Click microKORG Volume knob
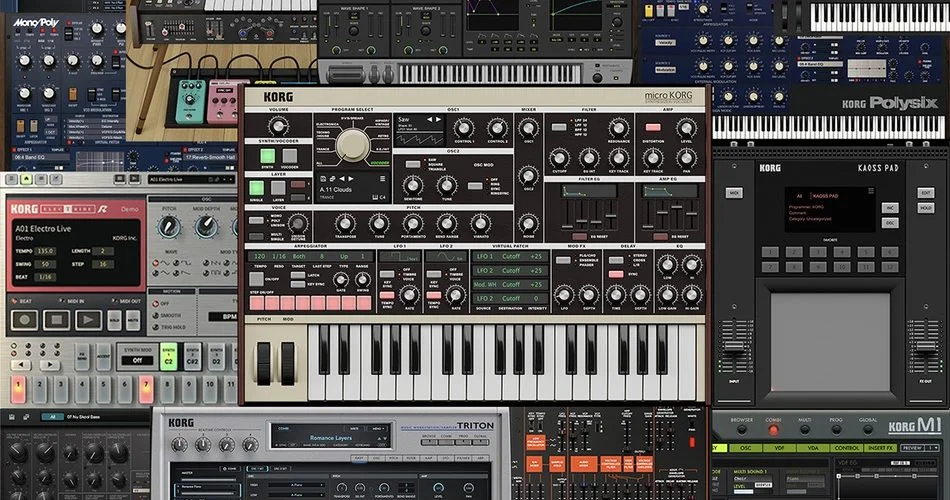 coord(277,127)
